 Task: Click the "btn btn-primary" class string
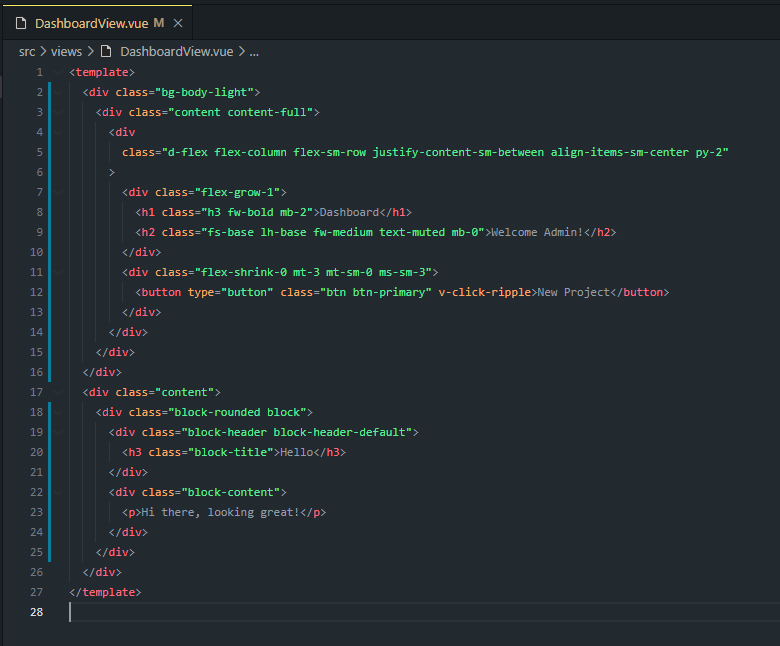click(x=376, y=292)
